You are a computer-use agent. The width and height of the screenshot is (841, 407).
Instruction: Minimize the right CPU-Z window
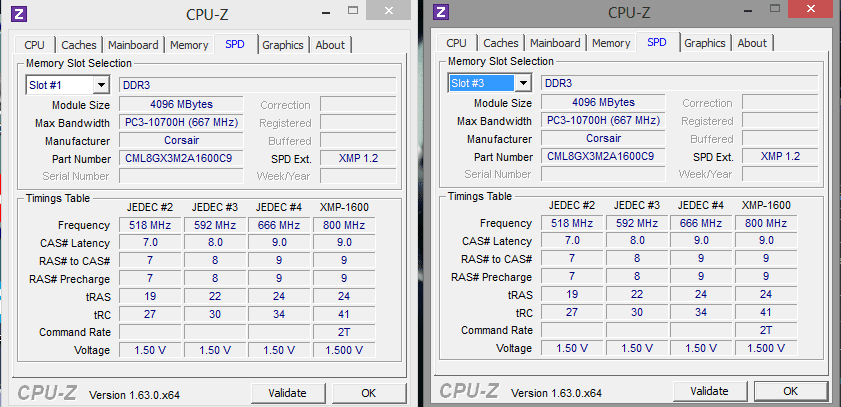point(749,9)
